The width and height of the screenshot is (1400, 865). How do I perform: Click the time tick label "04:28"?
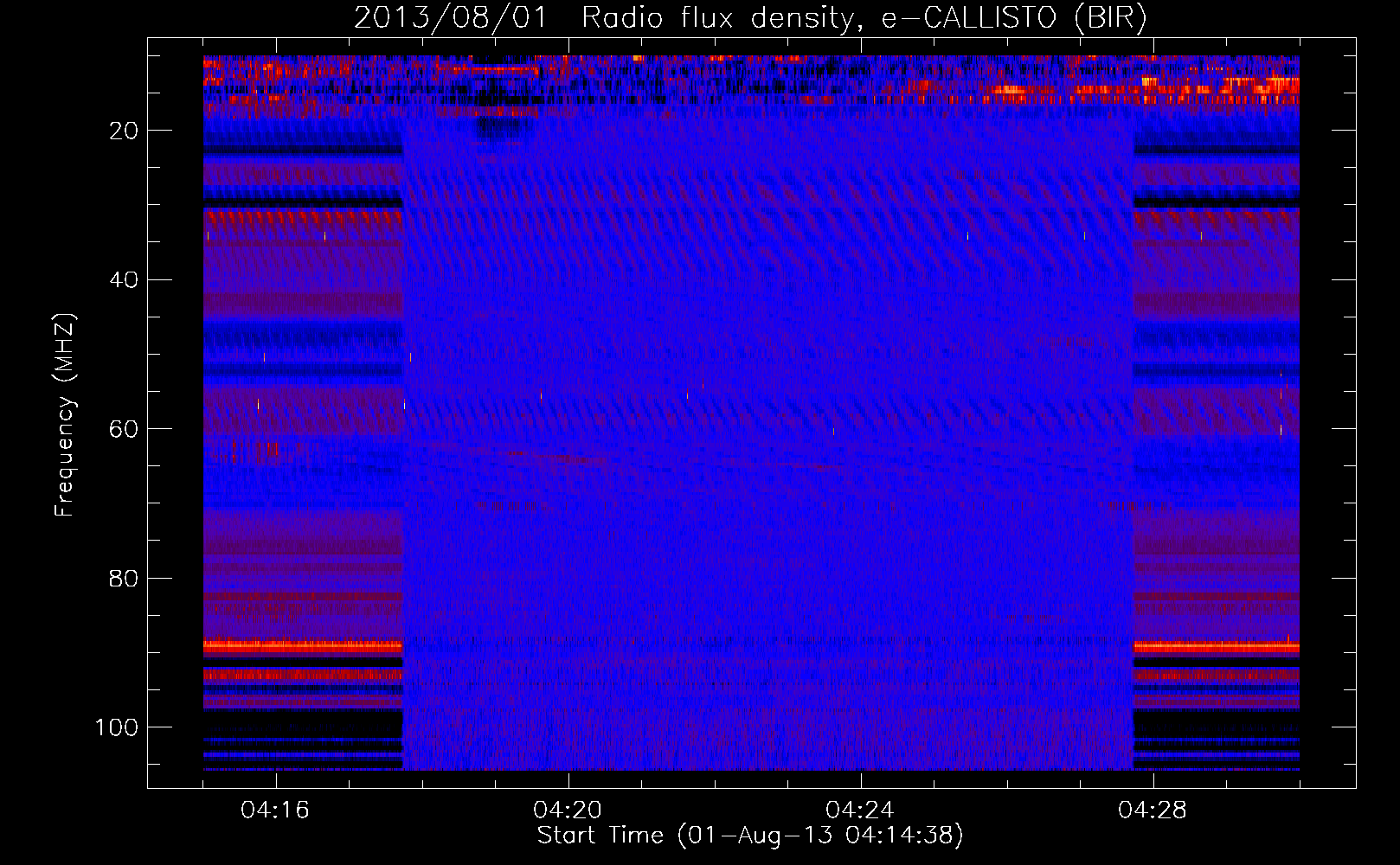(x=1153, y=811)
